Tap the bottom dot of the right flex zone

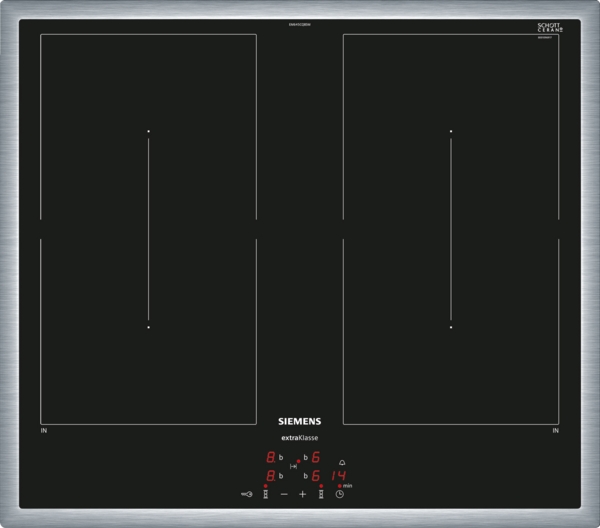[x=451, y=327]
